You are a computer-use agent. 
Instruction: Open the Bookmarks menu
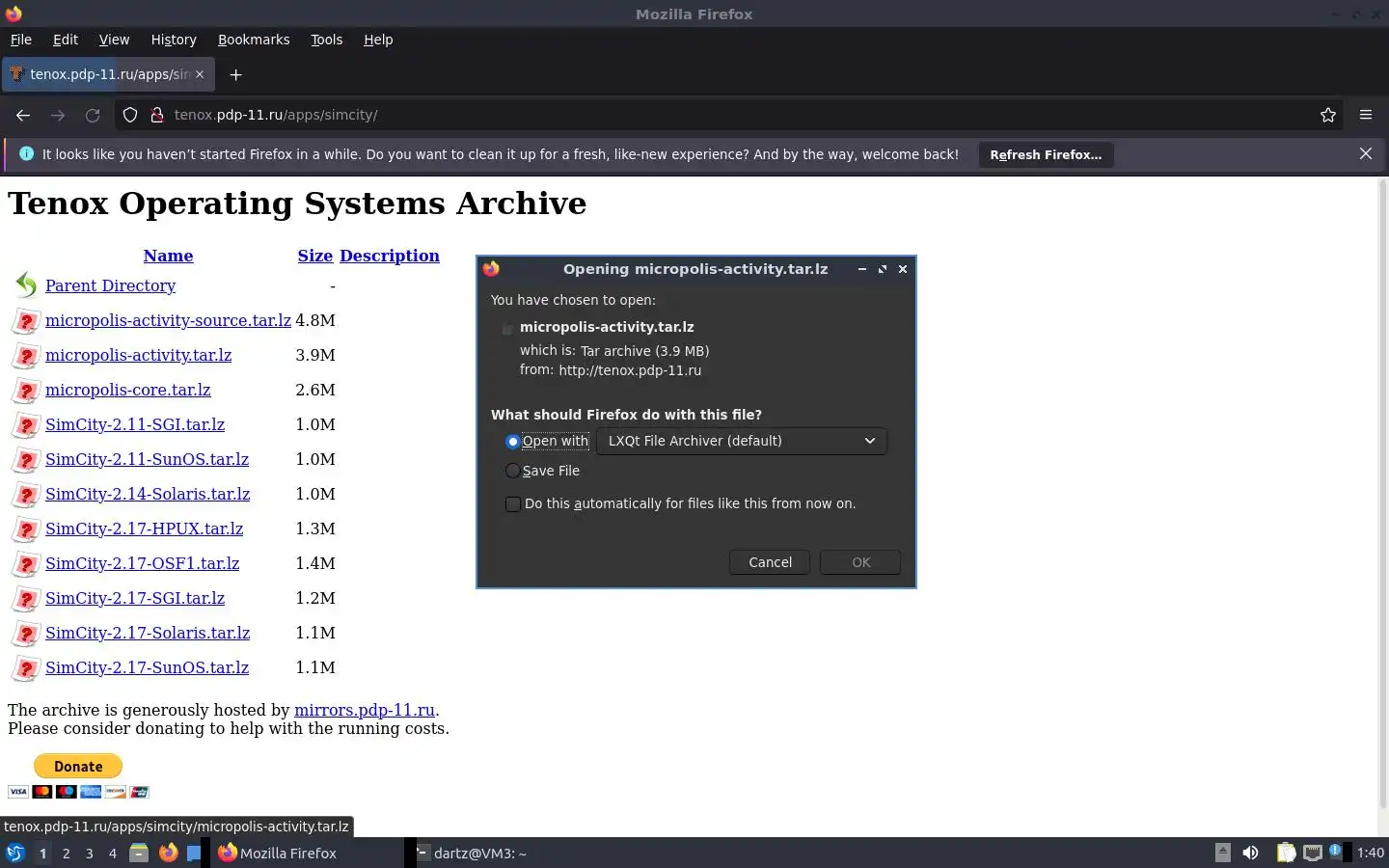point(254,40)
